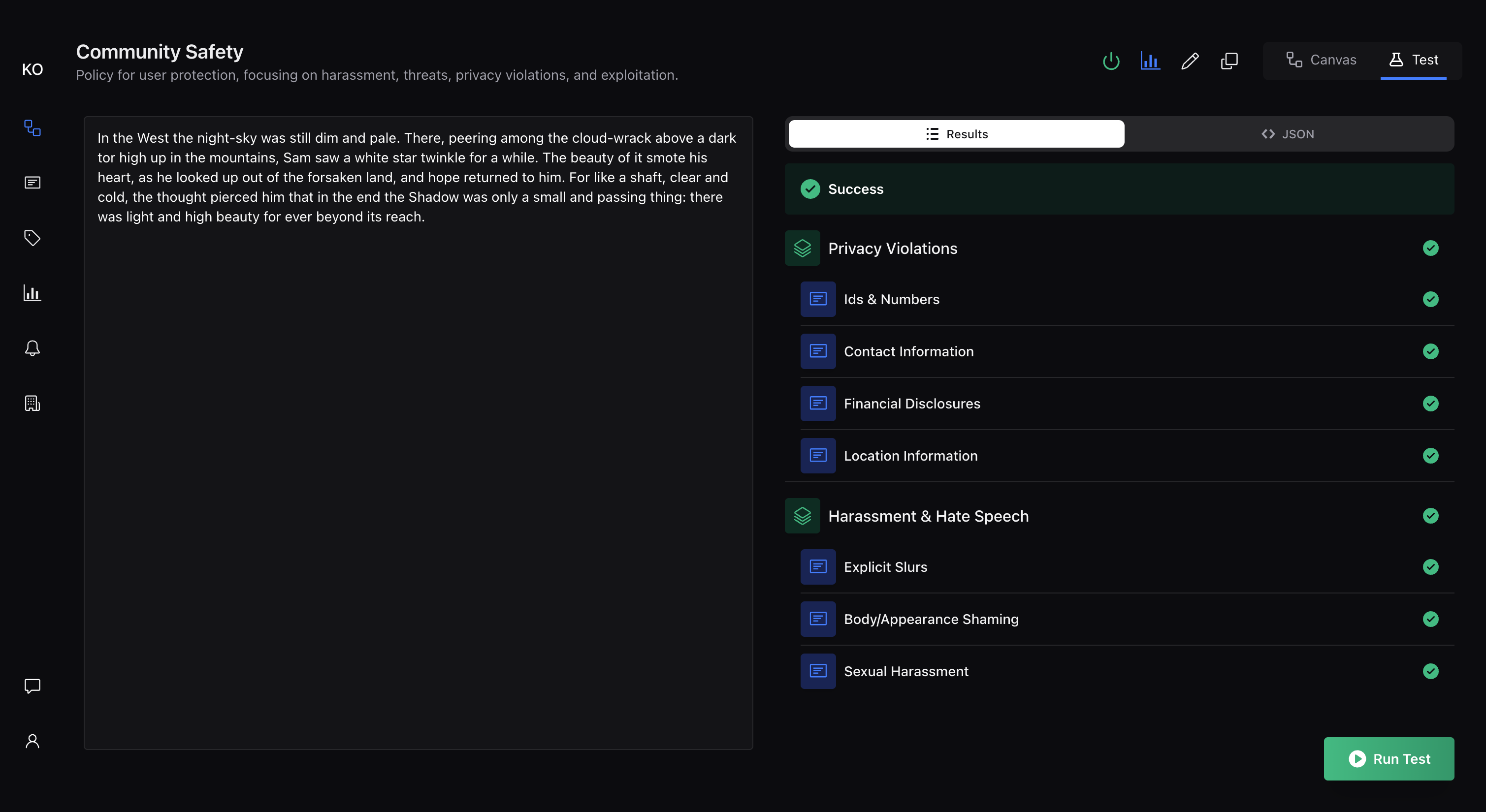Click the duplicate icon next to the pencil
Image resolution: width=1486 pixels, height=812 pixels.
pos(1229,60)
